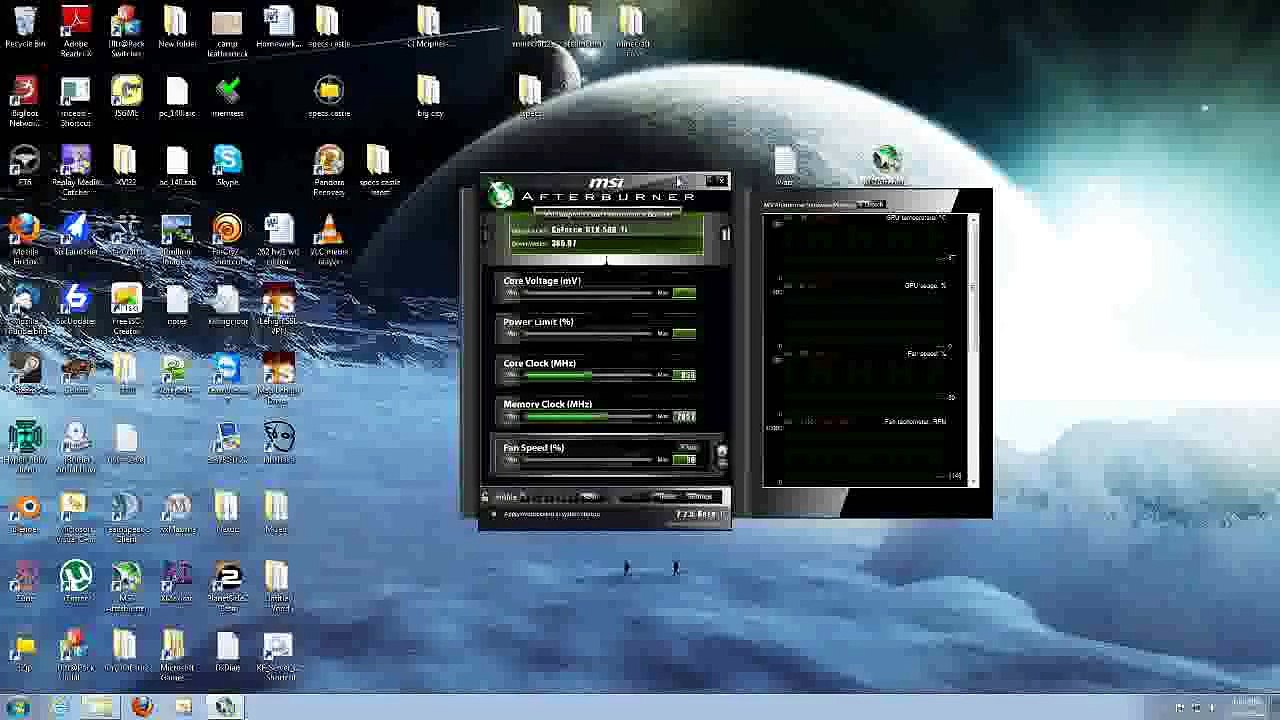1280x720 pixels.
Task: Open the Recycle Bin desktop icon
Action: 25,27
